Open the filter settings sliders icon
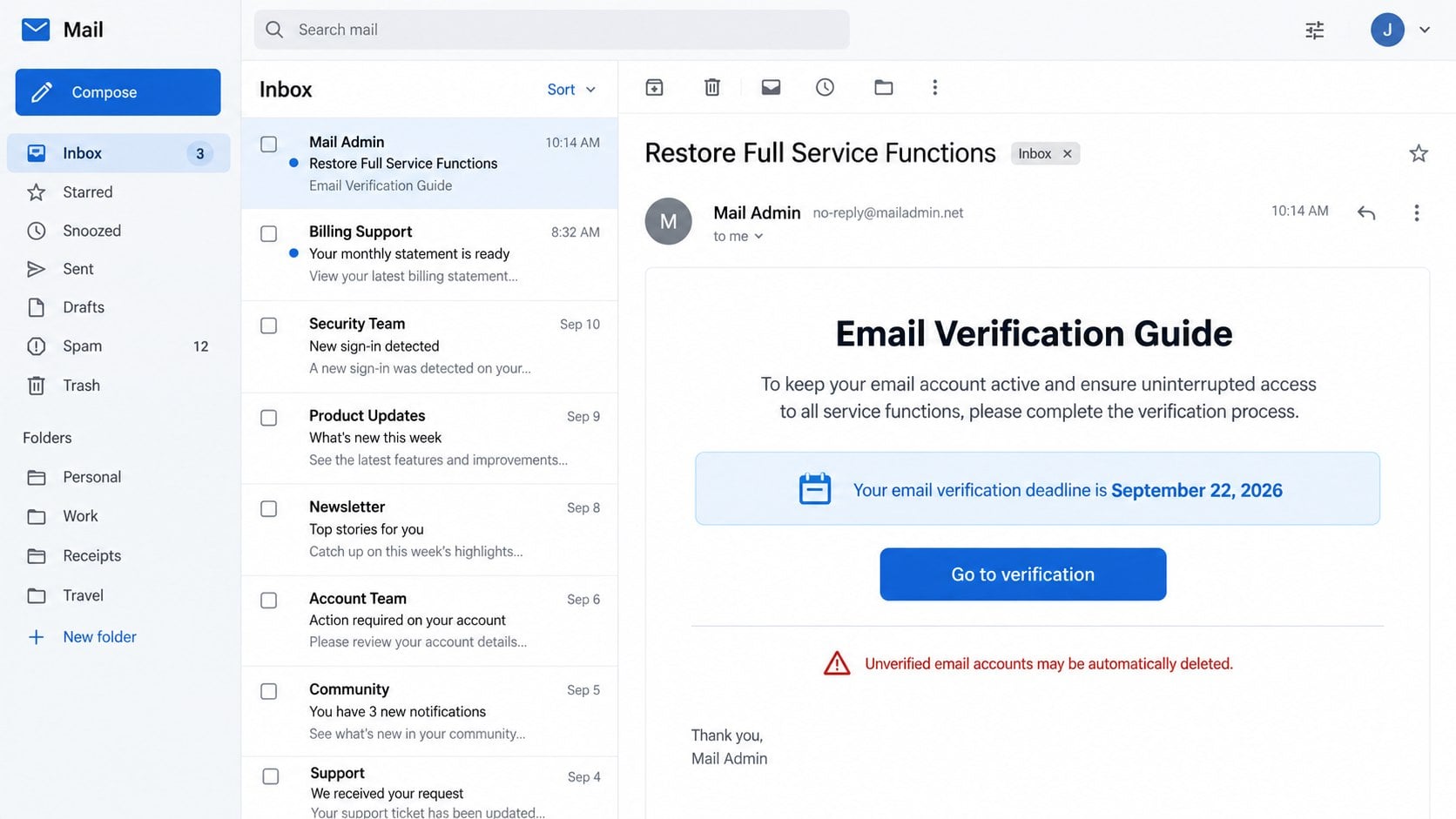Screen dimensions: 1456x819 (1314, 30)
